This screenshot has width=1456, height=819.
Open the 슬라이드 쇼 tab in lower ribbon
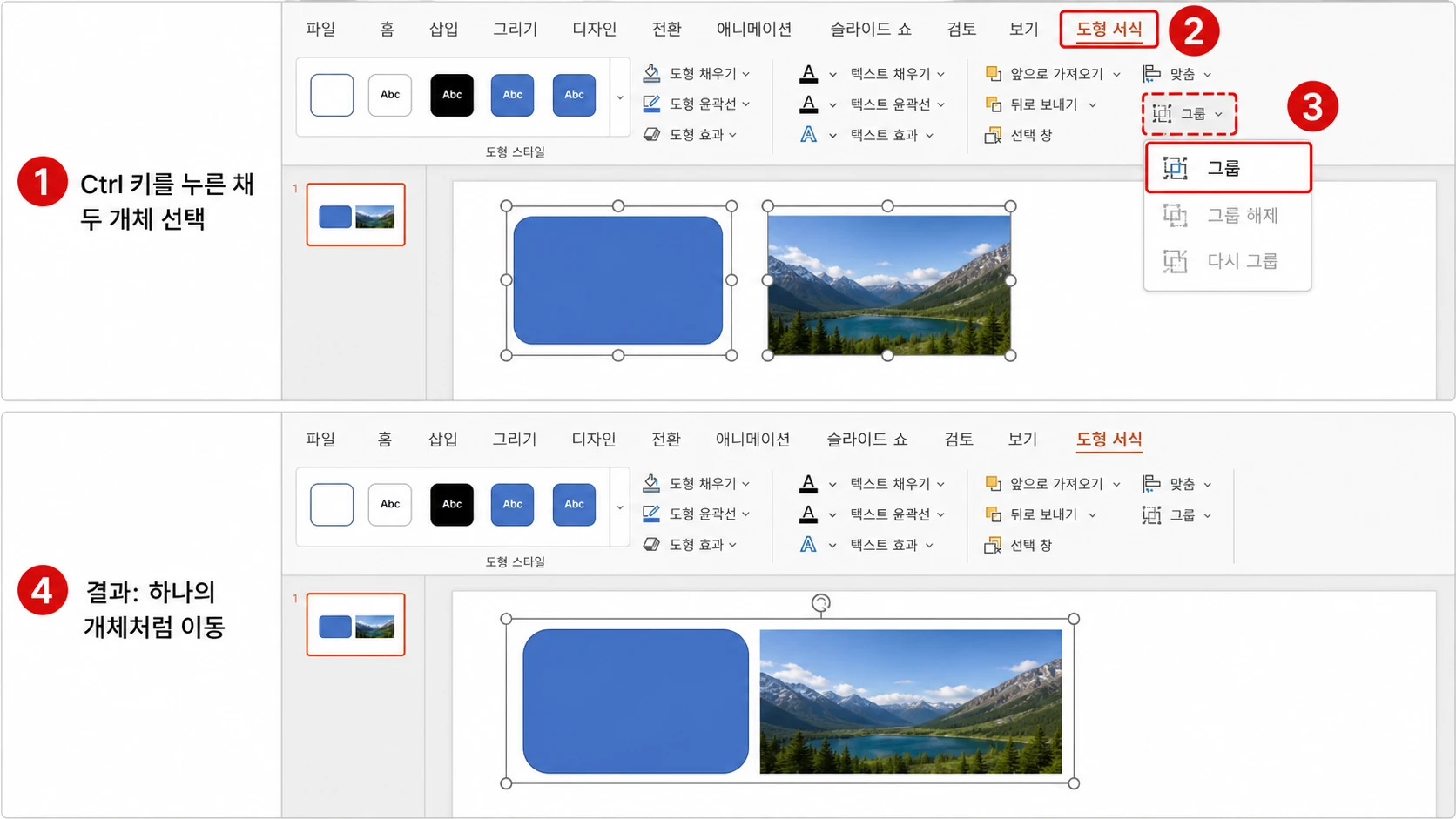867,439
